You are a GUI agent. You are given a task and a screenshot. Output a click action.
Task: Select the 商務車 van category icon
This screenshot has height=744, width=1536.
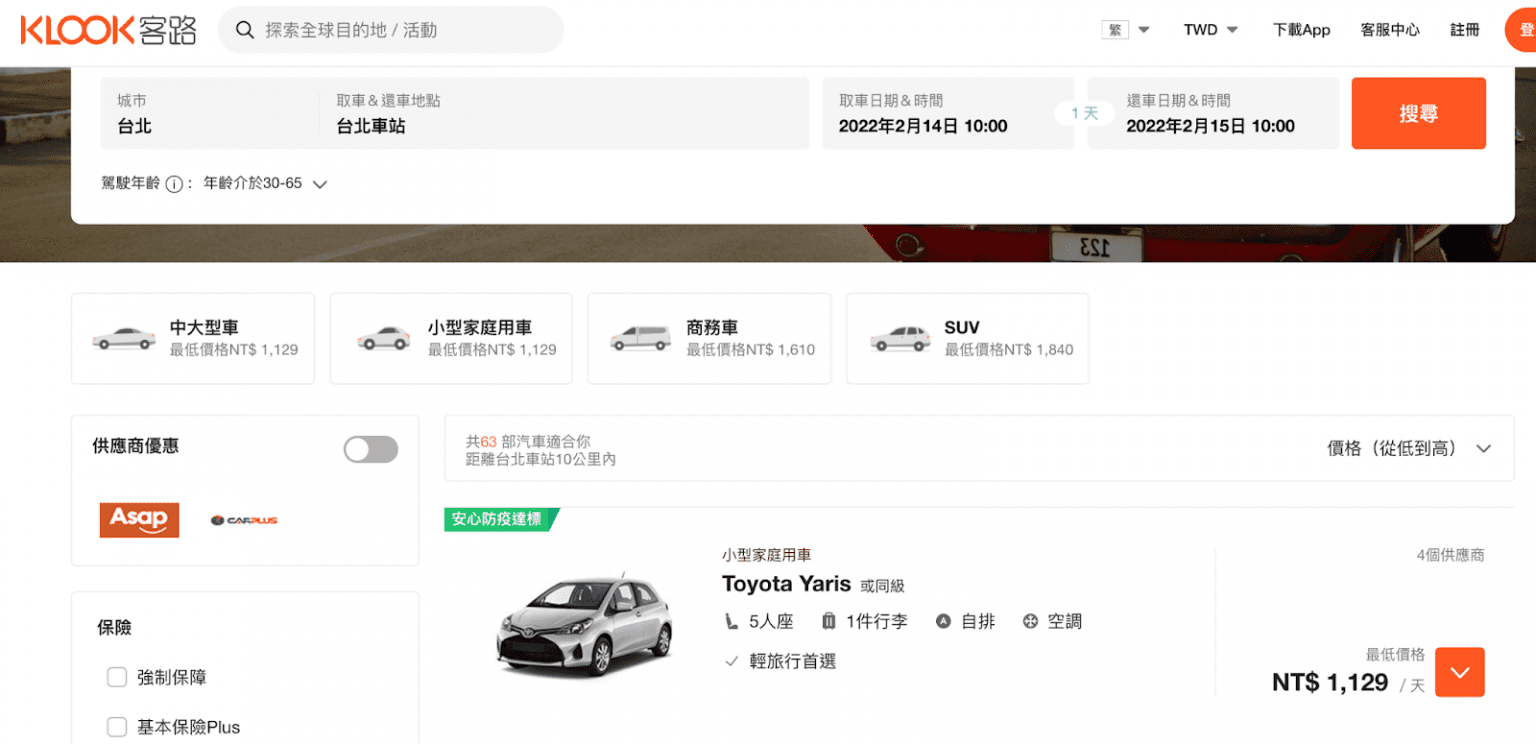point(640,338)
